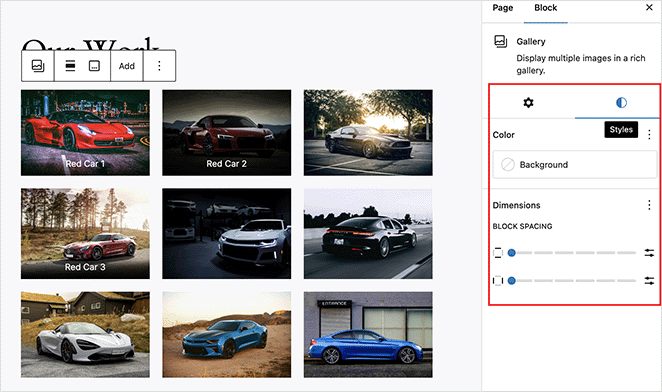
Task: Select the Red Car 2 image
Action: (x=227, y=133)
